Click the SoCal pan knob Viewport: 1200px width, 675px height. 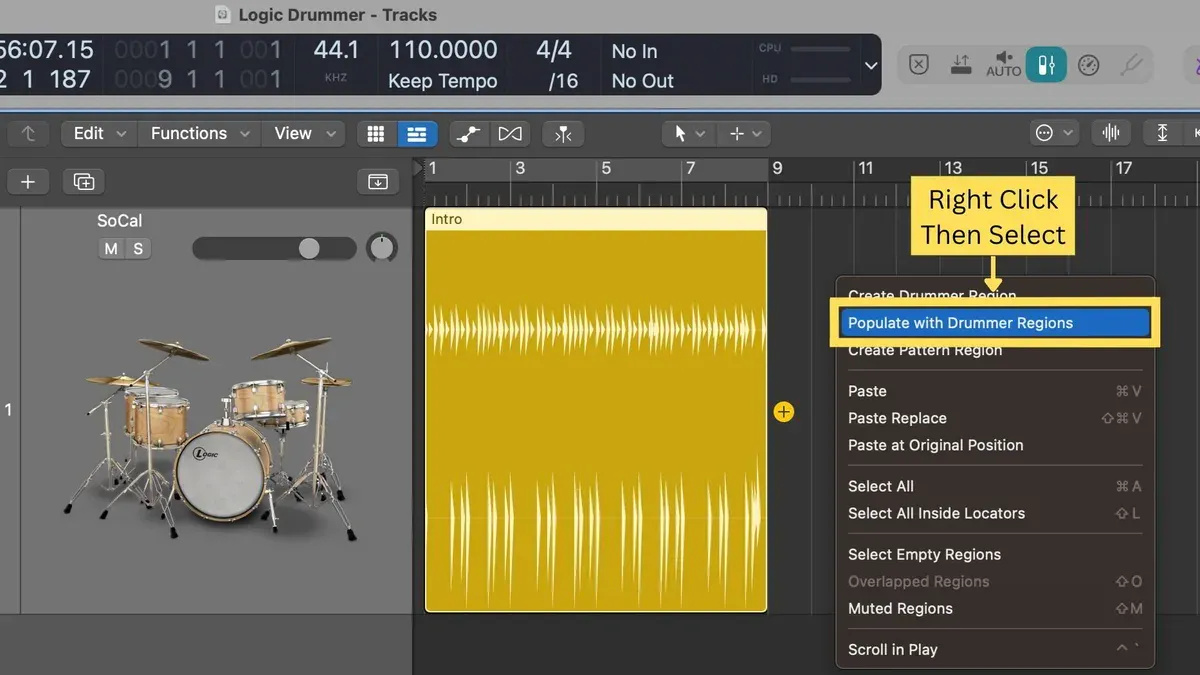coord(382,248)
